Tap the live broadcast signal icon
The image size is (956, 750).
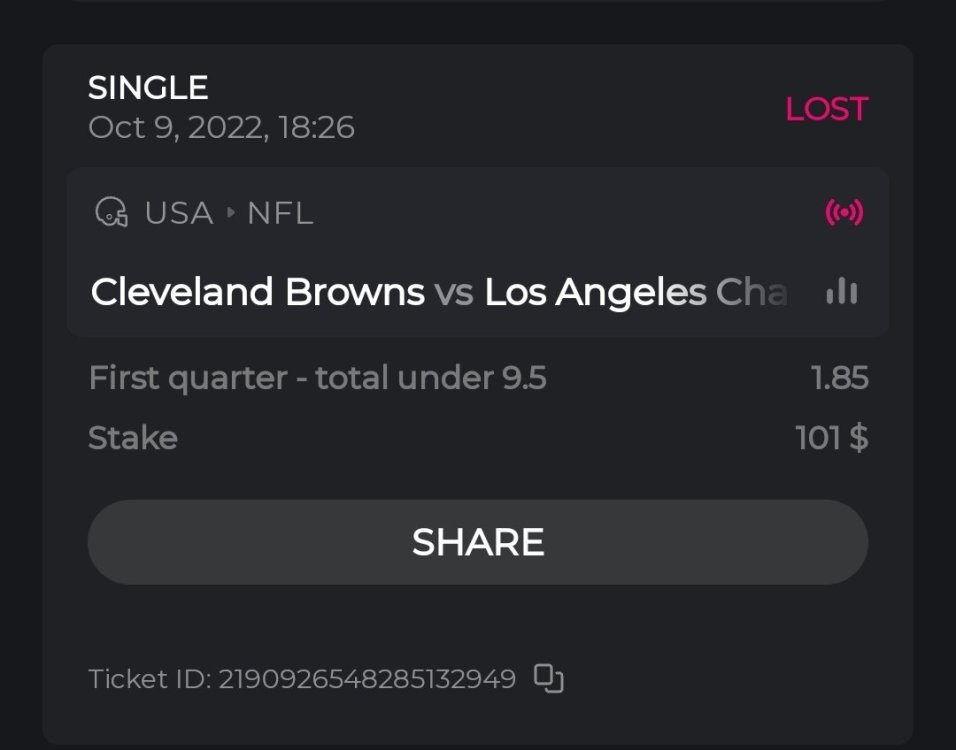(x=843, y=213)
